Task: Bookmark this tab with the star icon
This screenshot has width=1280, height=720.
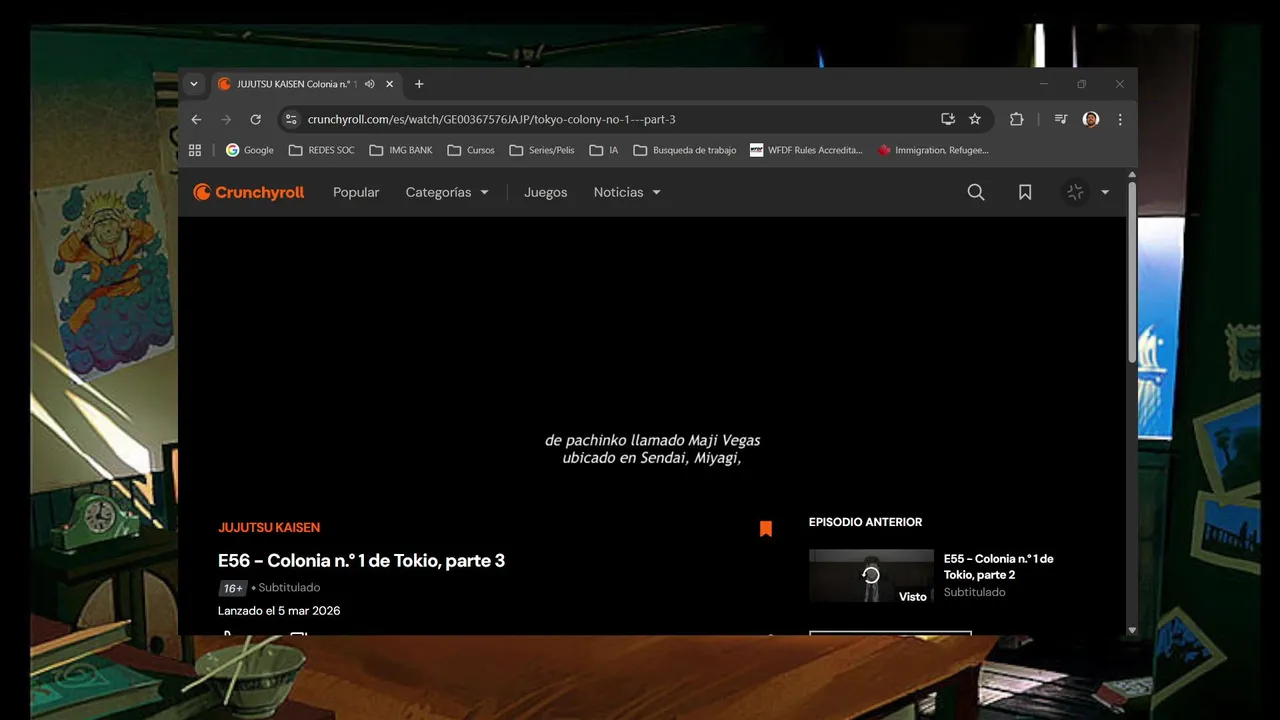Action: click(975, 119)
